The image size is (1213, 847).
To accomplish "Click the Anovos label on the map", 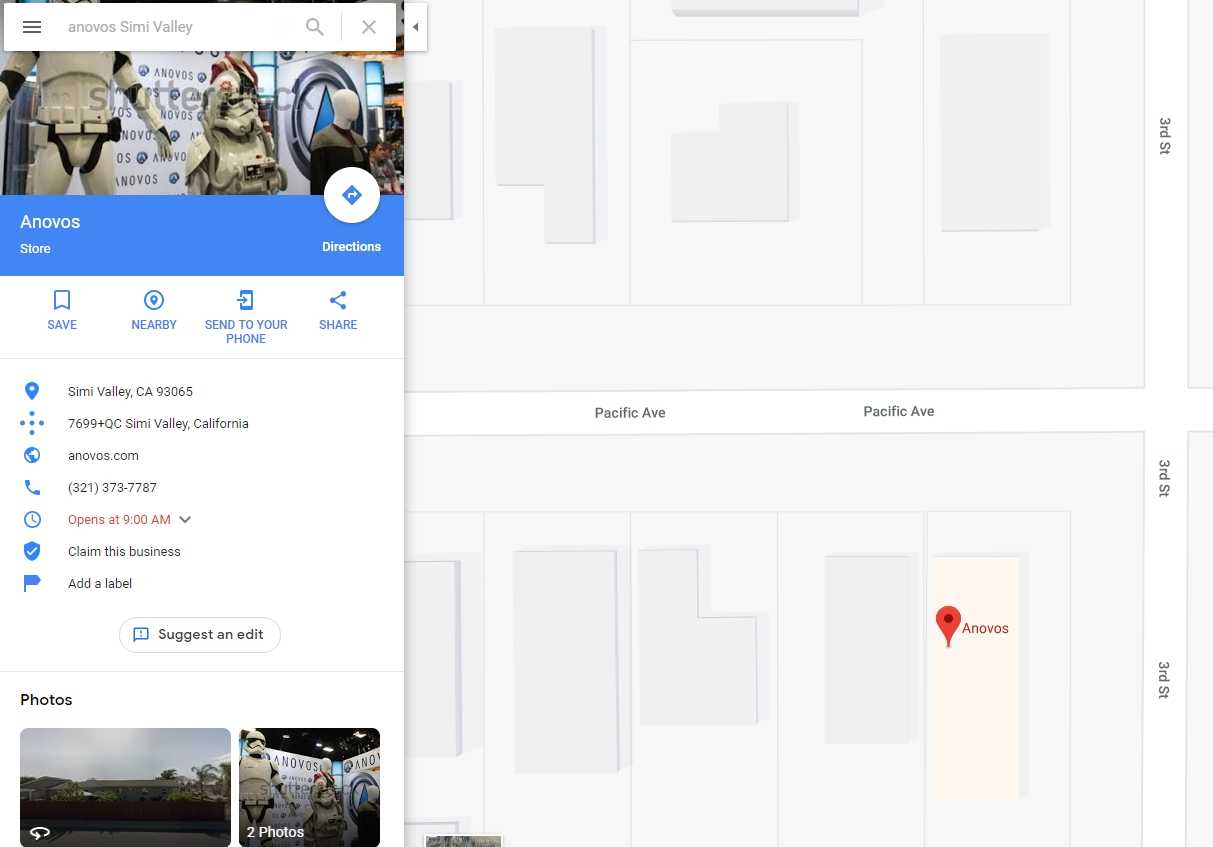I will coord(985,629).
